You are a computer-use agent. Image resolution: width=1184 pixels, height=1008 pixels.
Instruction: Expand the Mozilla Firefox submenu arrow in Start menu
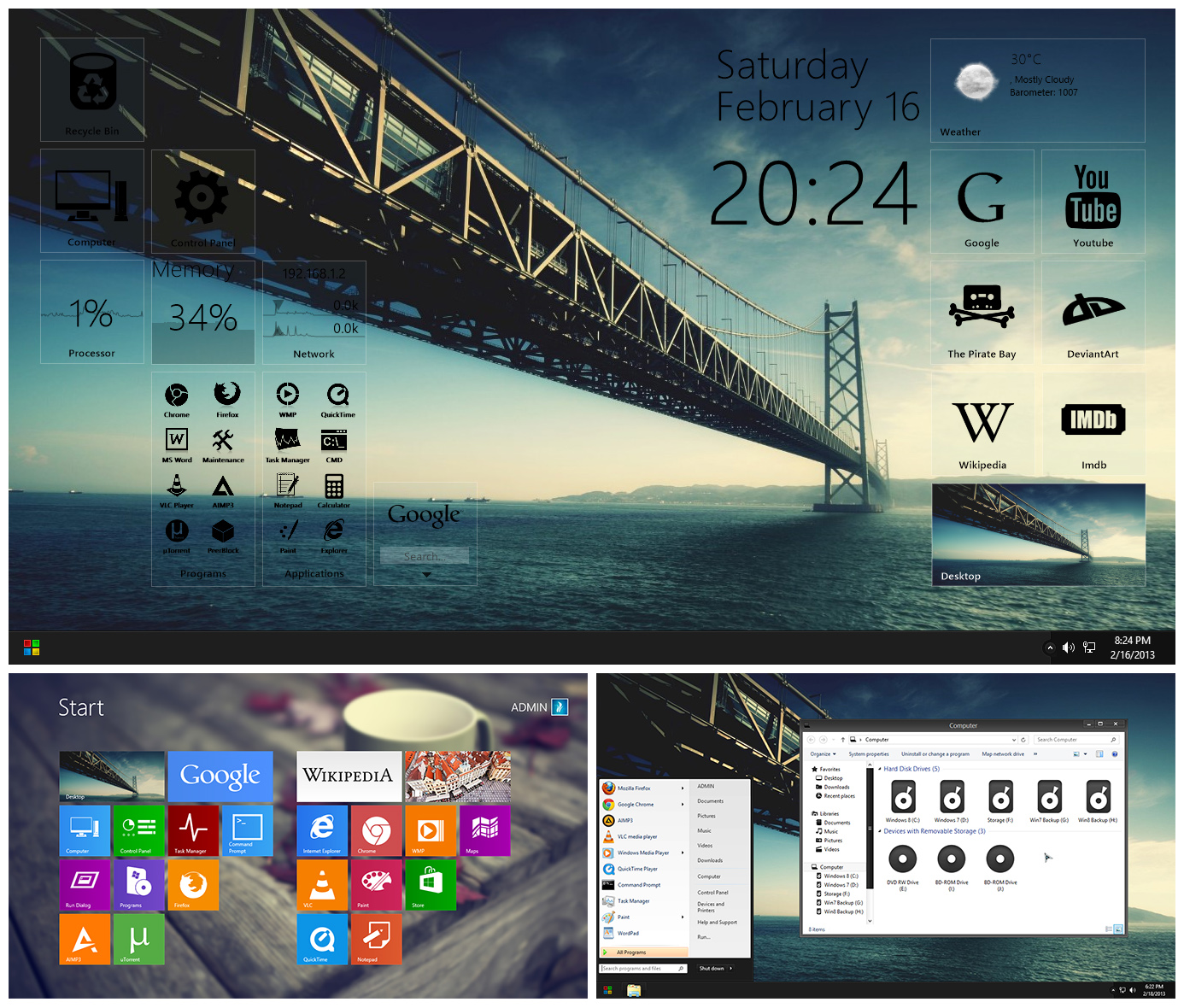(683, 788)
